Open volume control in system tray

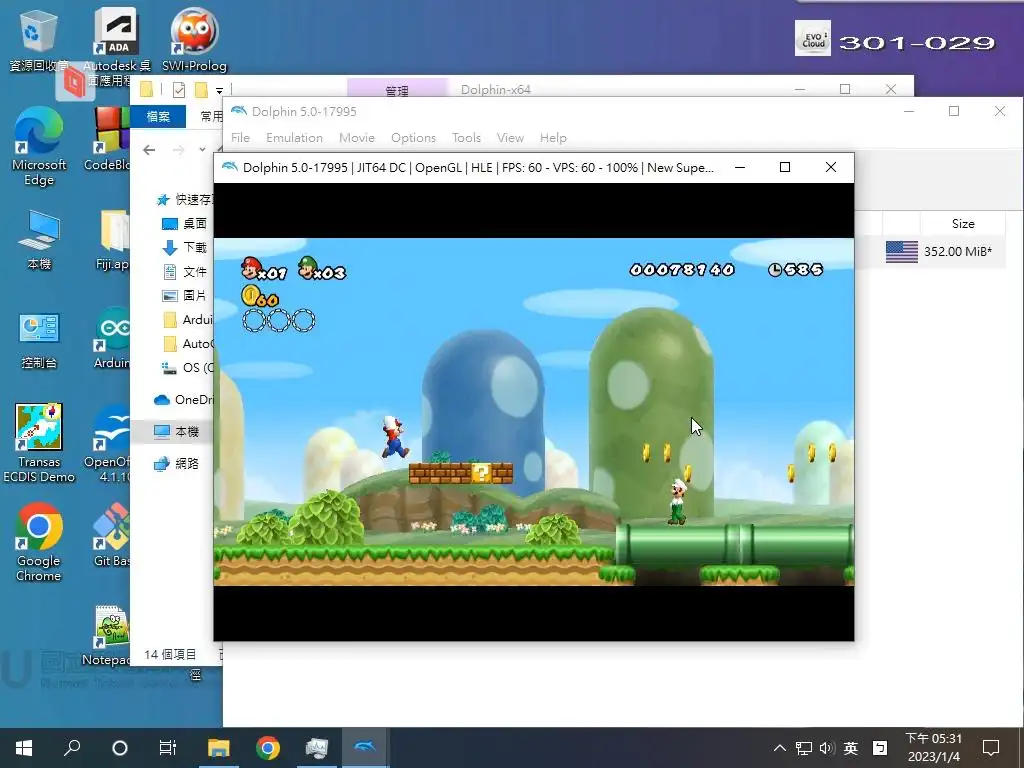[827, 748]
